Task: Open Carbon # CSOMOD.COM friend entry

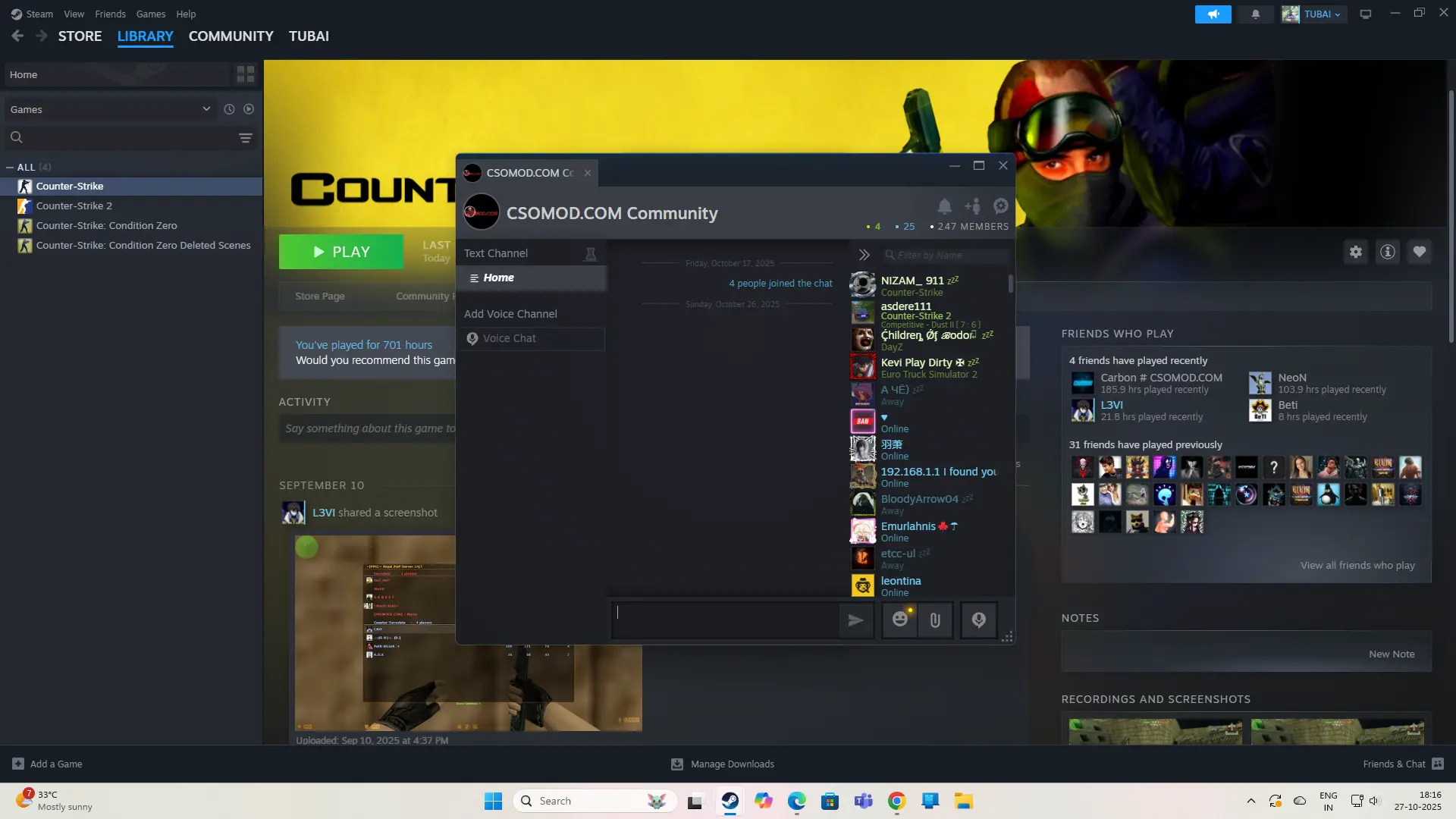Action: 1147,383
